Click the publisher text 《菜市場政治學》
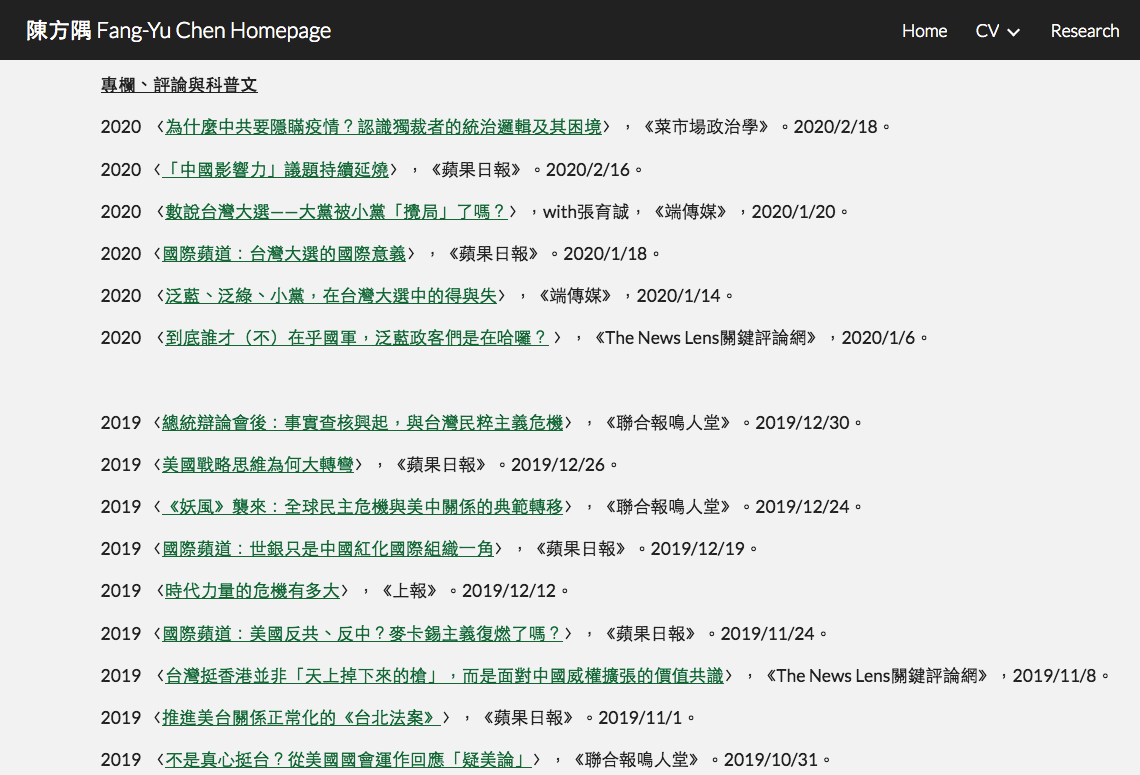 coord(705,127)
